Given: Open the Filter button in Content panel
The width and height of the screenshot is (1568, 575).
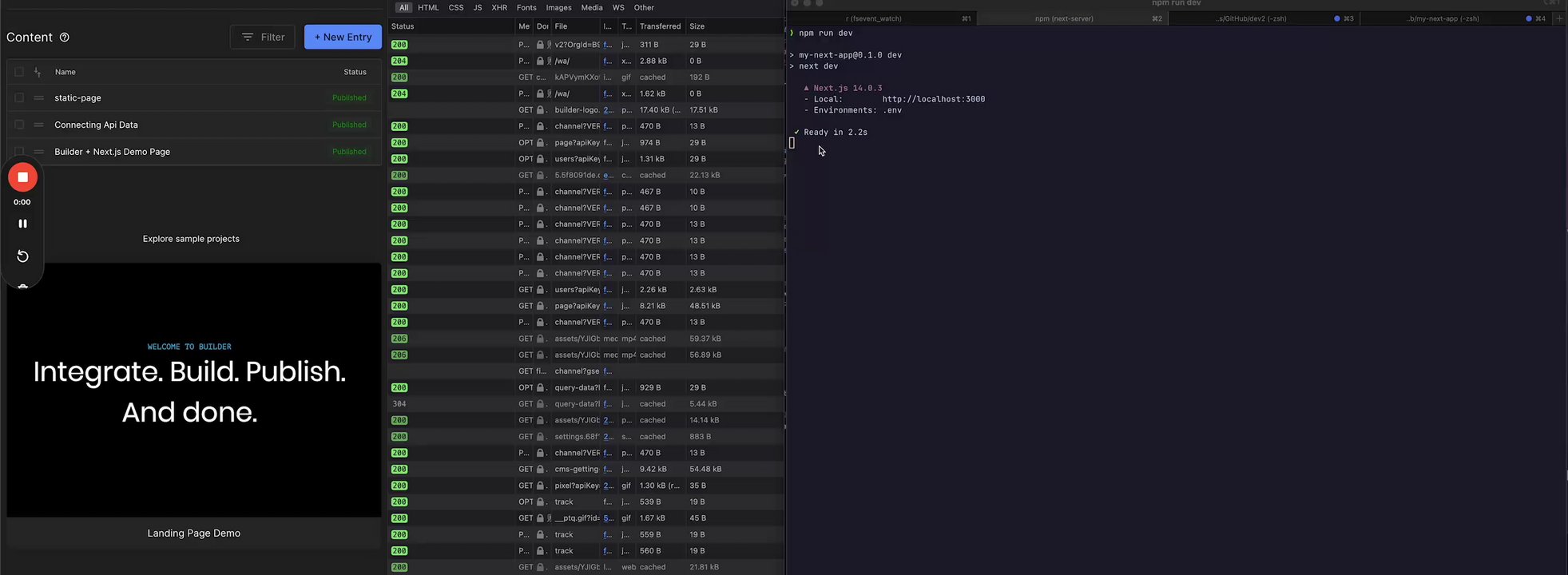Looking at the screenshot, I should [263, 37].
